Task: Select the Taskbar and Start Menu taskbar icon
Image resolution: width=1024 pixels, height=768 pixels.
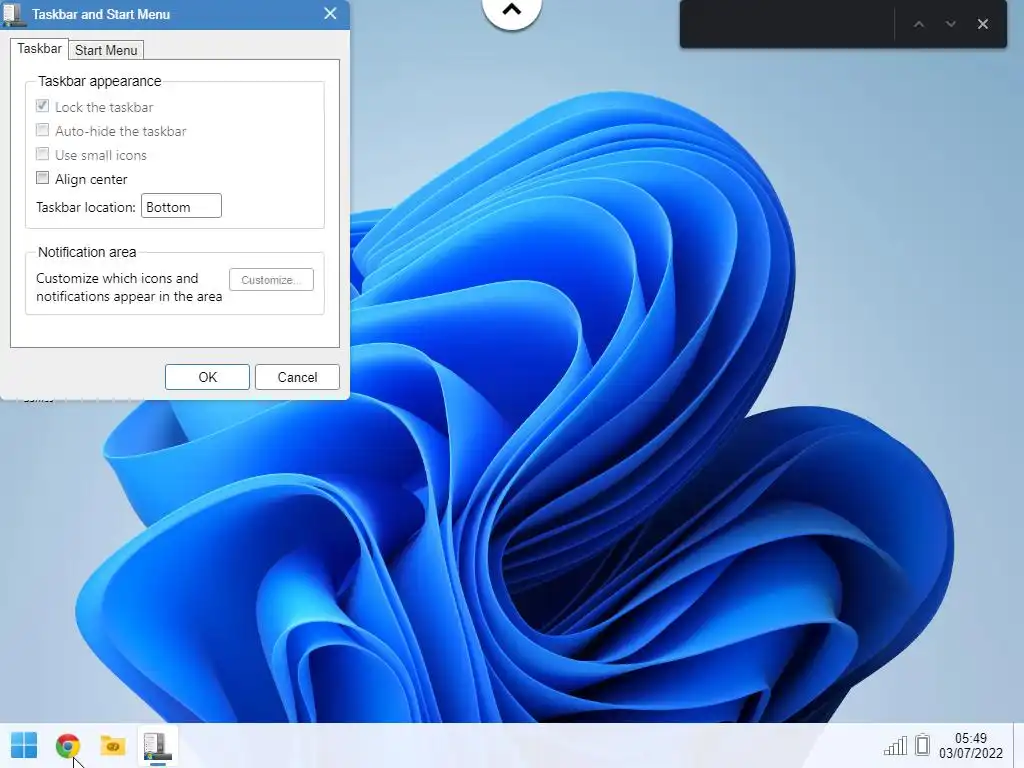Action: pyautogui.click(x=157, y=746)
